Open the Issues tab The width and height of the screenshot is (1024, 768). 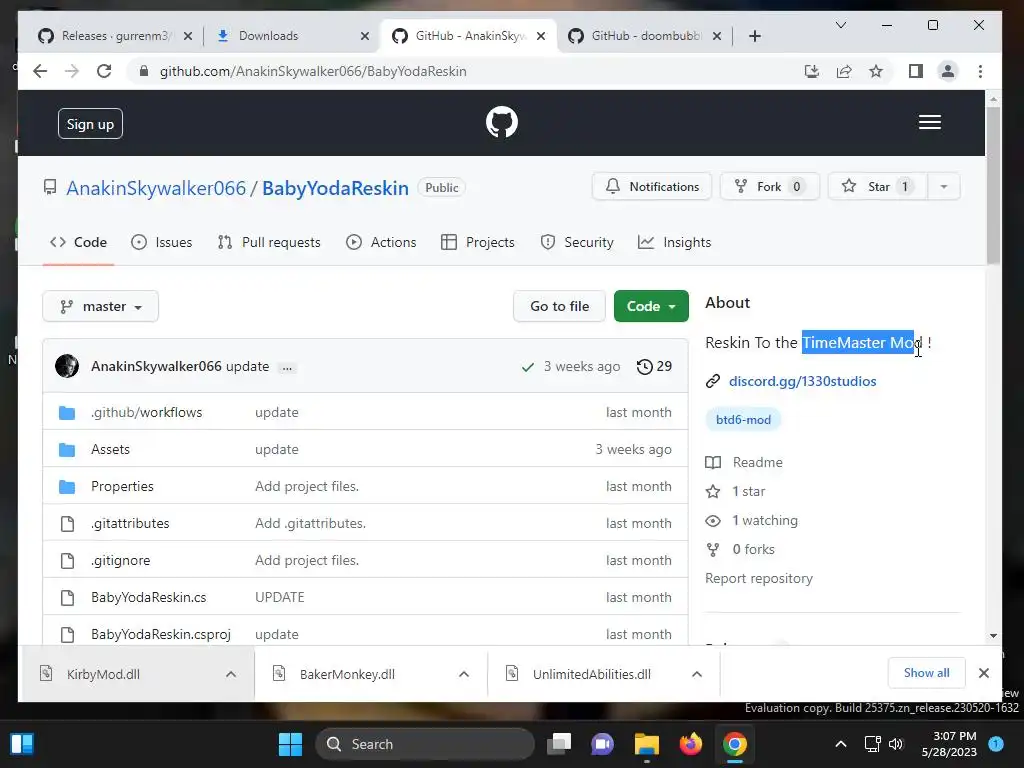tap(161, 242)
